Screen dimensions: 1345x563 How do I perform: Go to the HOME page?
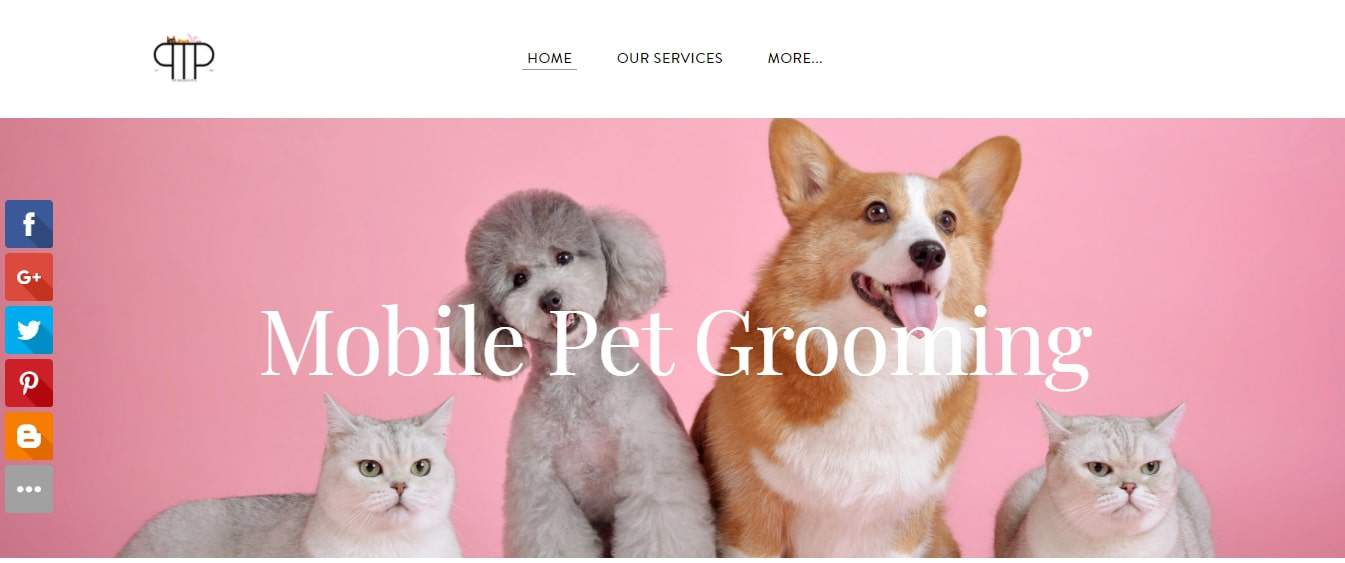549,58
